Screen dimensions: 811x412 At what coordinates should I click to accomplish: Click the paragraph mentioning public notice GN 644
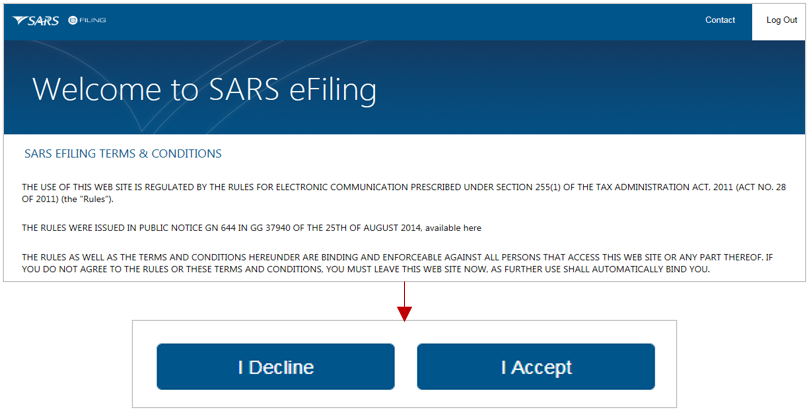(x=251, y=228)
